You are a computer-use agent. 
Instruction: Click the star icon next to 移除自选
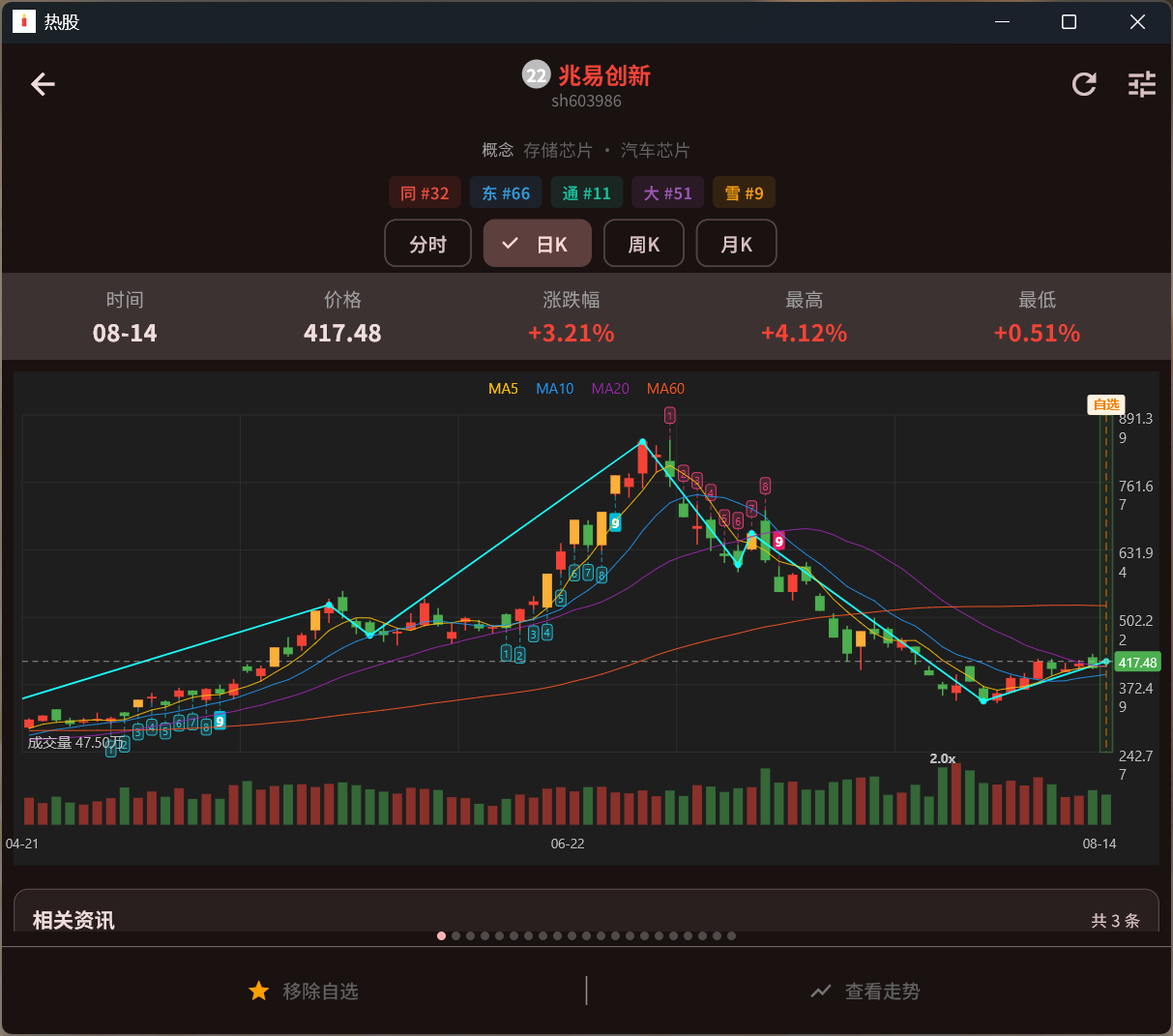(258, 991)
